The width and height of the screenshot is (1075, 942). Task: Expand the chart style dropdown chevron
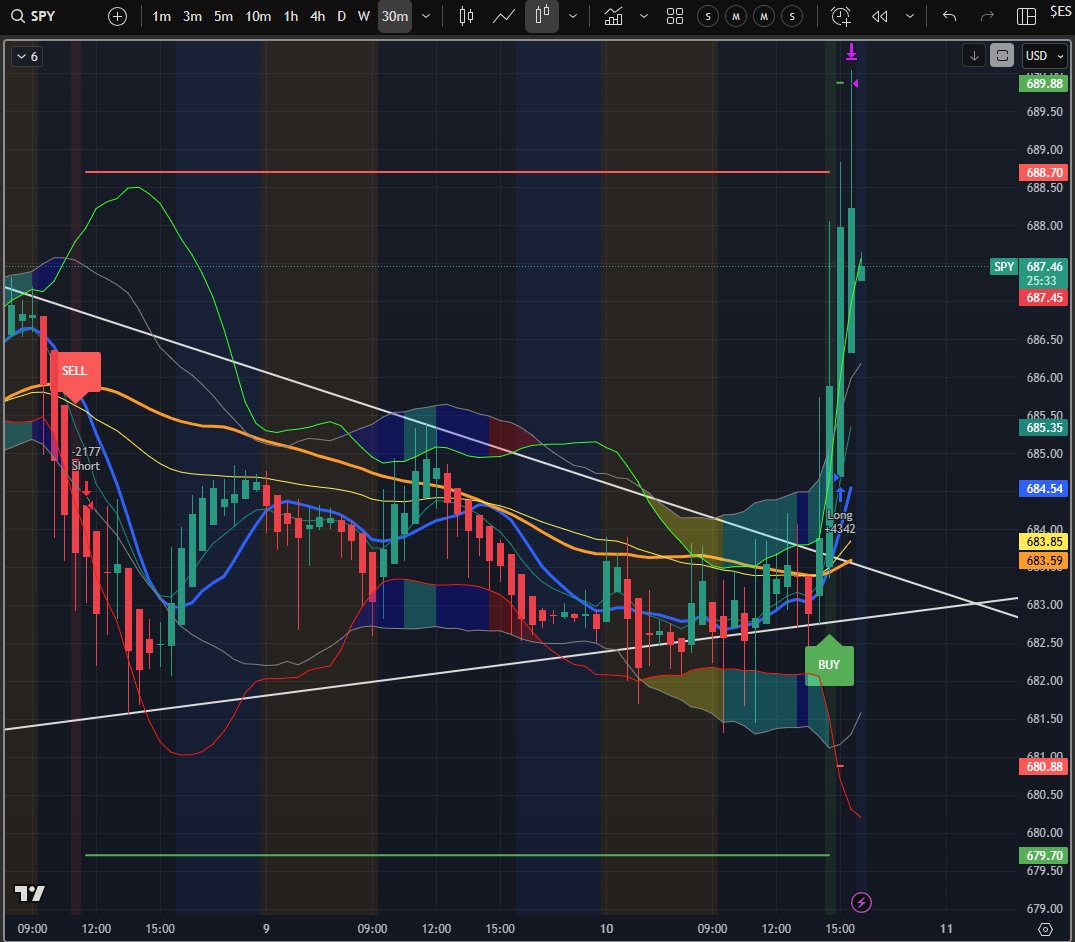click(573, 16)
